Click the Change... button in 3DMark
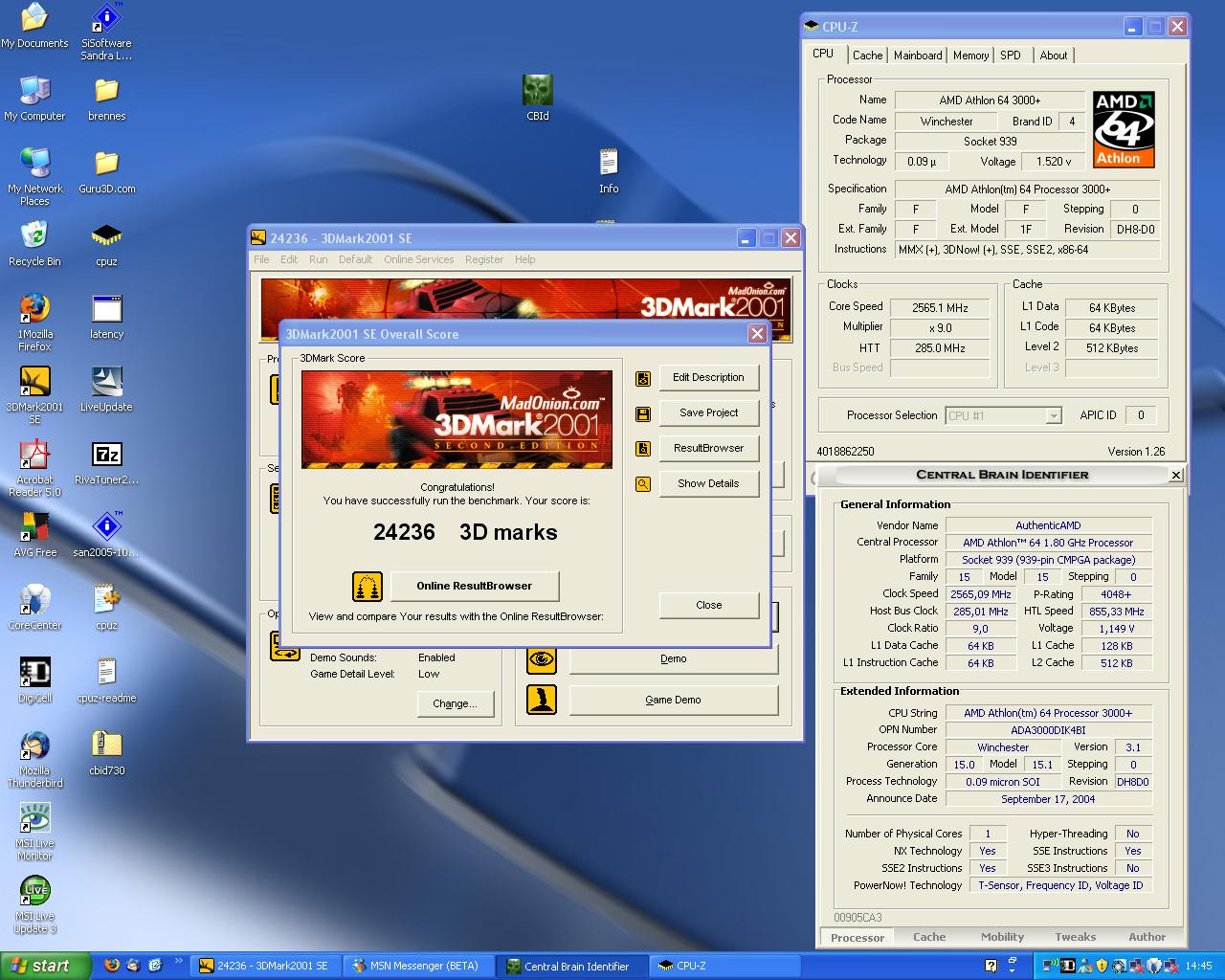1225x980 pixels. [455, 703]
